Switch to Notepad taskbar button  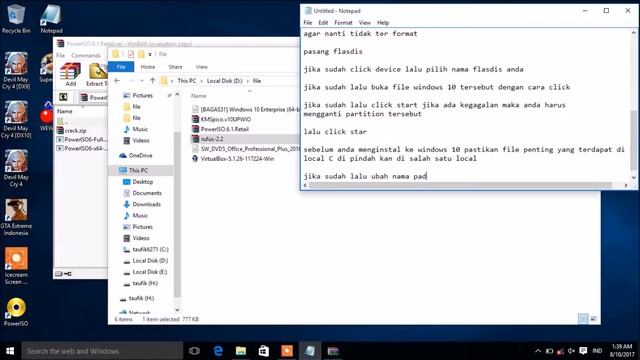(x=309, y=351)
